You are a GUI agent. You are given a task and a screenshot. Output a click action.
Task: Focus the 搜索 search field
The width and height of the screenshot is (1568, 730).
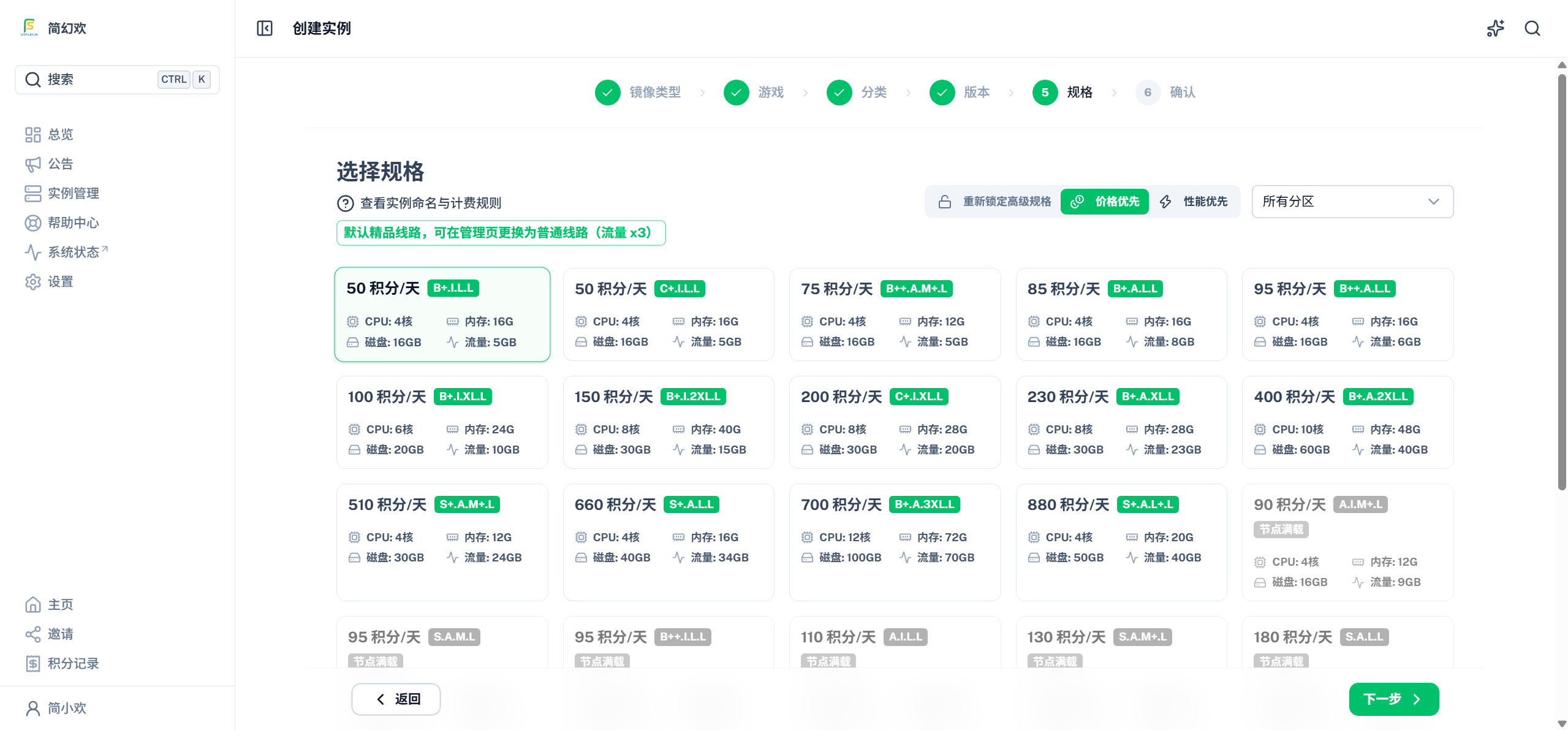coord(117,79)
